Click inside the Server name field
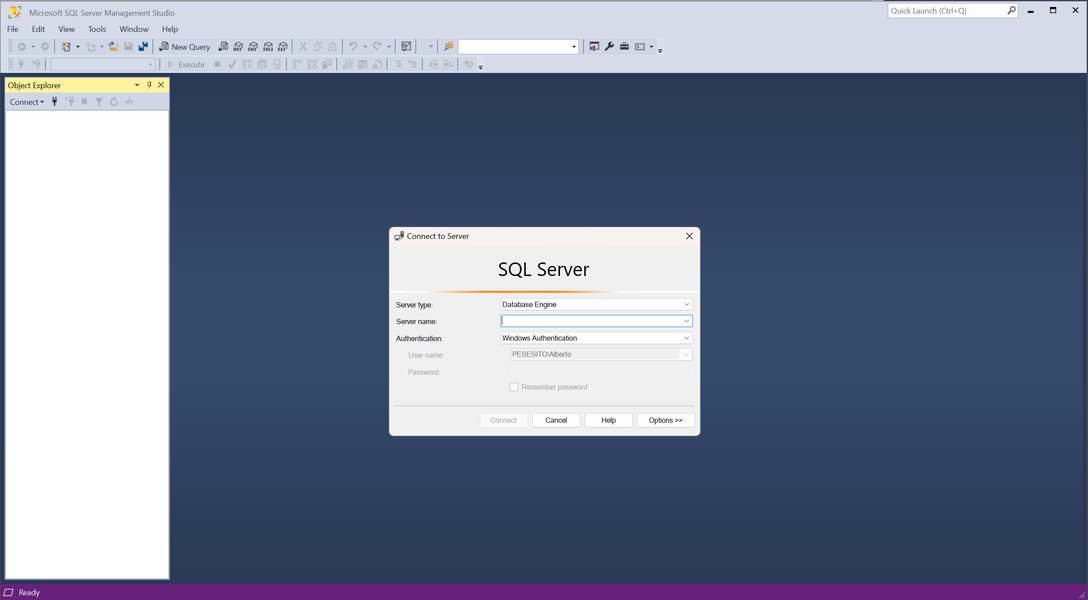 (x=590, y=322)
